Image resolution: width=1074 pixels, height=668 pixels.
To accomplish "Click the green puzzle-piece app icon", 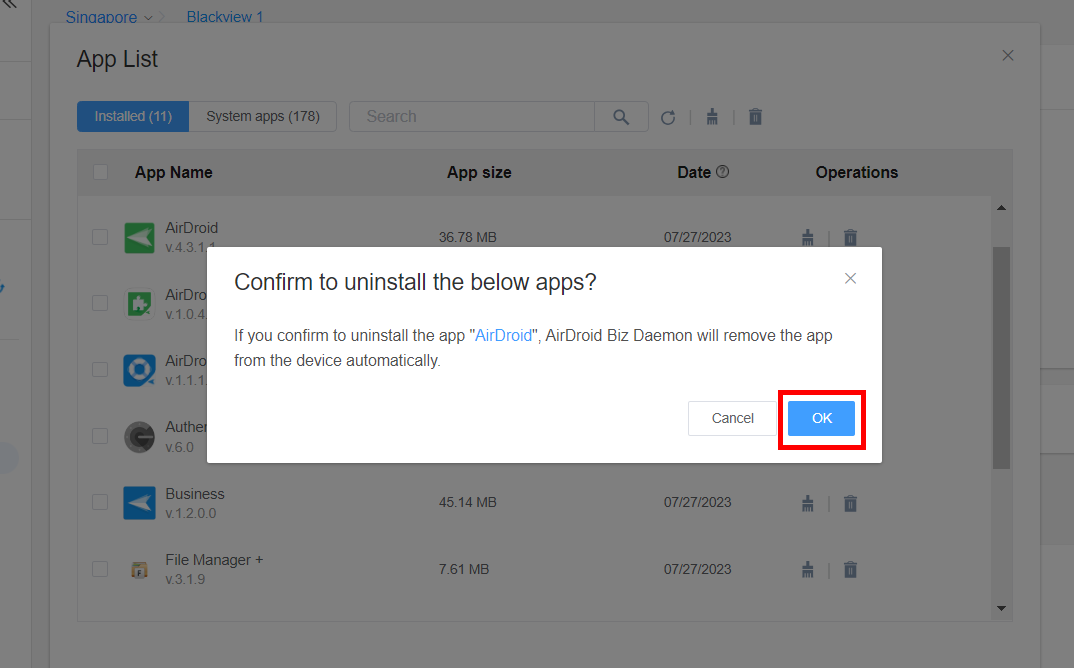I will [x=140, y=304].
